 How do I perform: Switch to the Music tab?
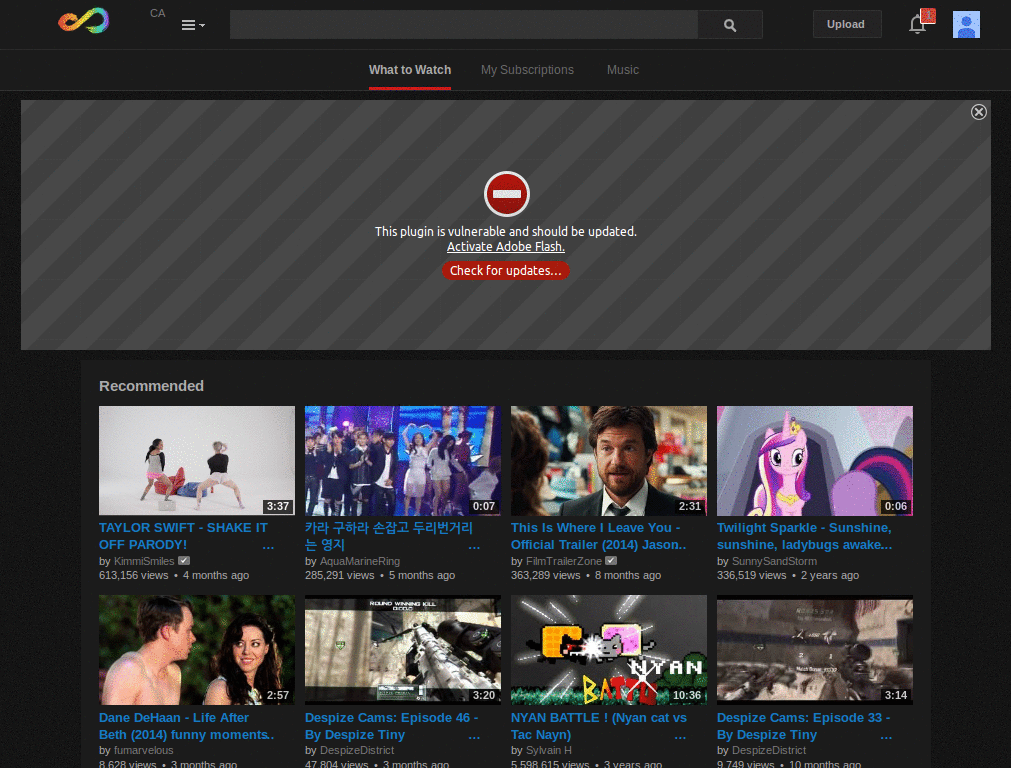click(x=622, y=70)
